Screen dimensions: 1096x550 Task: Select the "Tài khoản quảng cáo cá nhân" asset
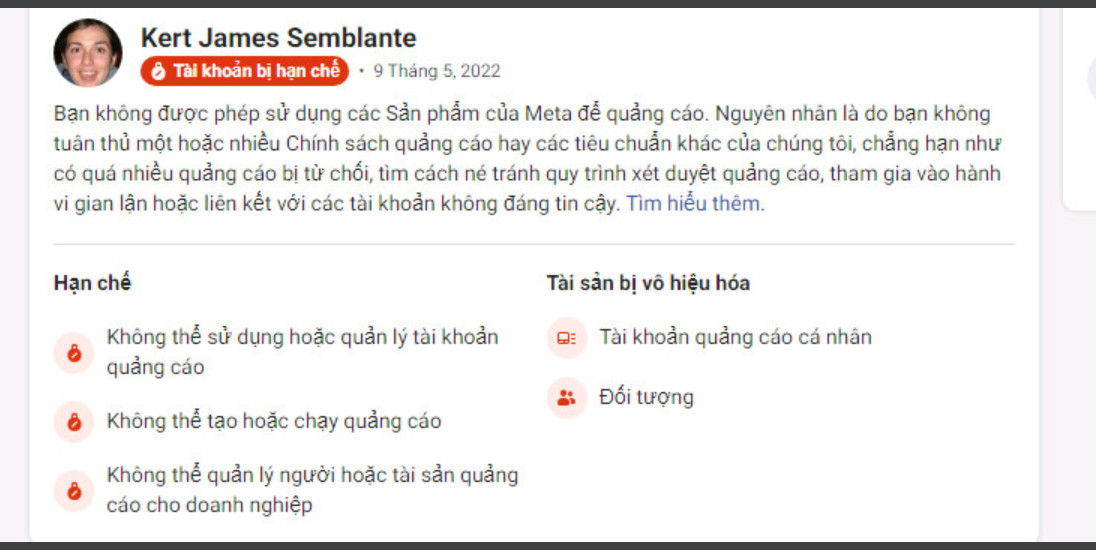(x=735, y=337)
